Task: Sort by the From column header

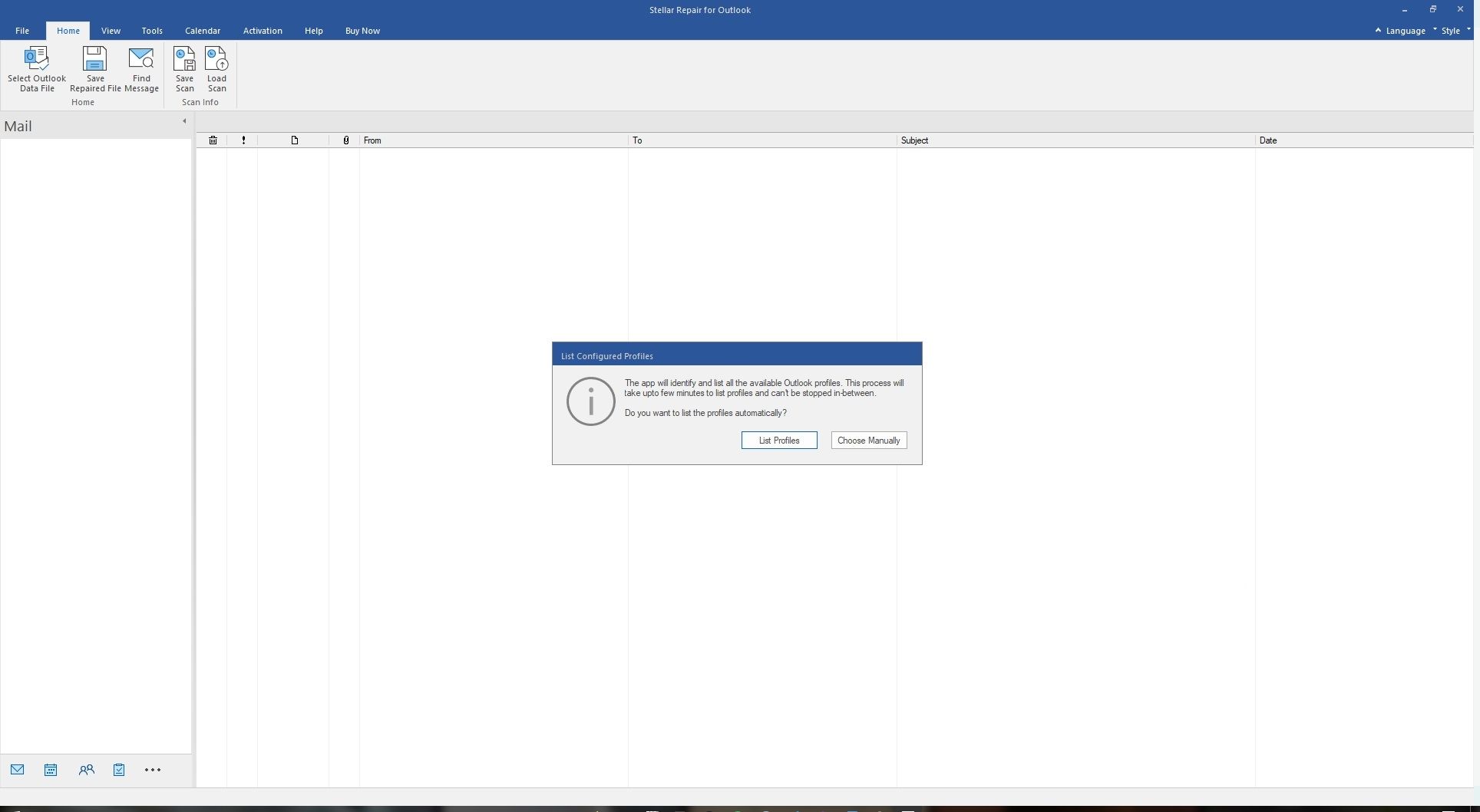Action: [x=494, y=140]
